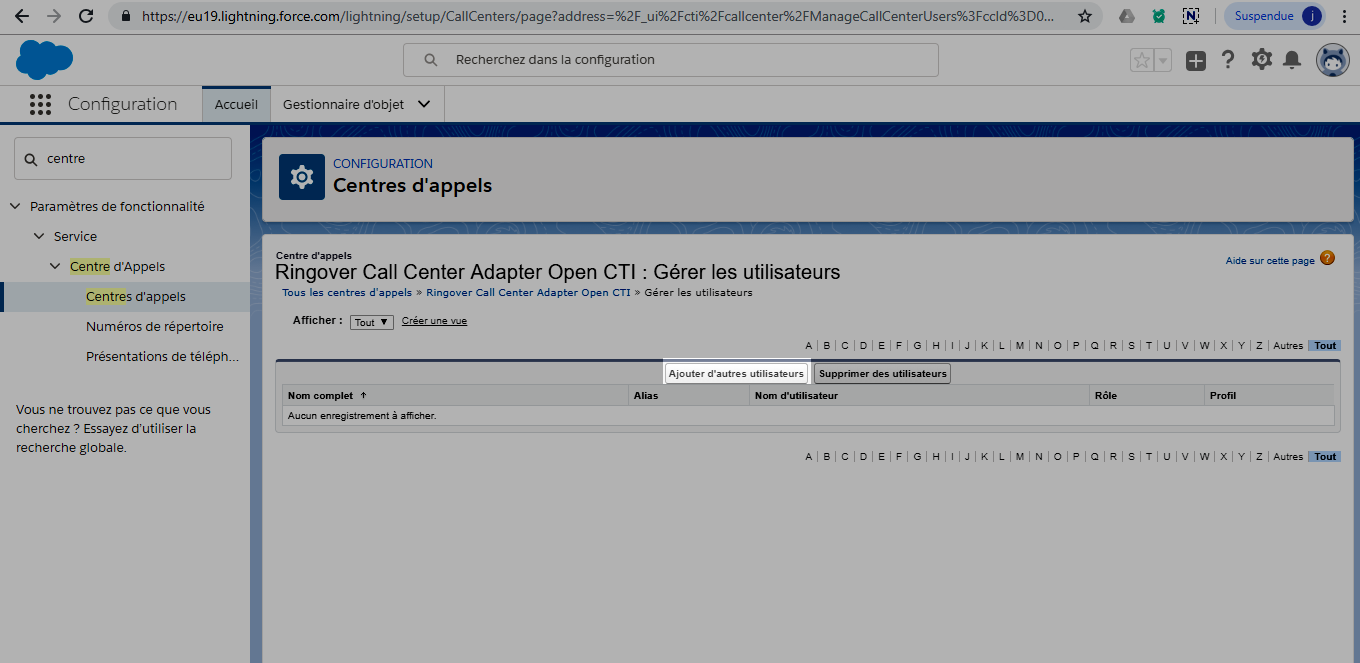Viewport: 1360px width, 663px height.
Task: Click the Ajouter d'autres utilisateurs button
Action: tap(736, 373)
